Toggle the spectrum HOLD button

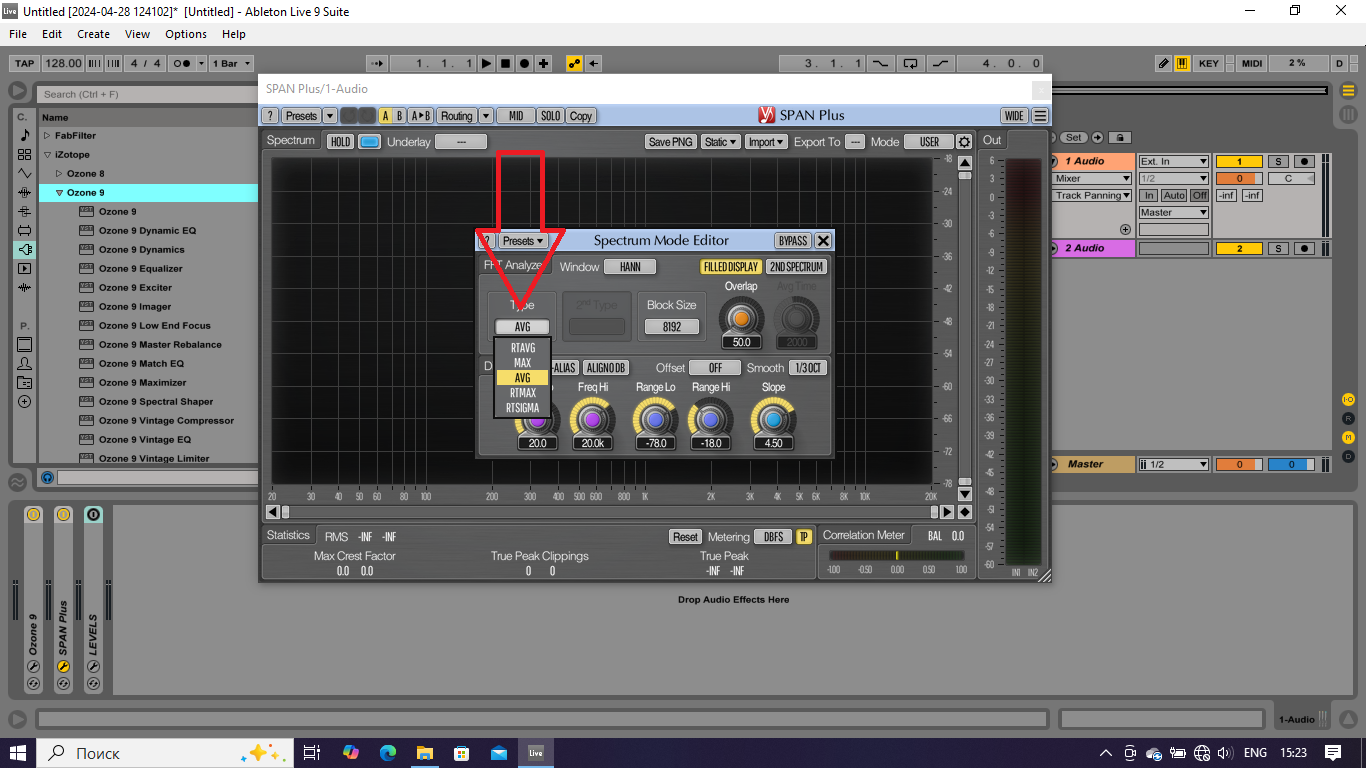click(341, 142)
